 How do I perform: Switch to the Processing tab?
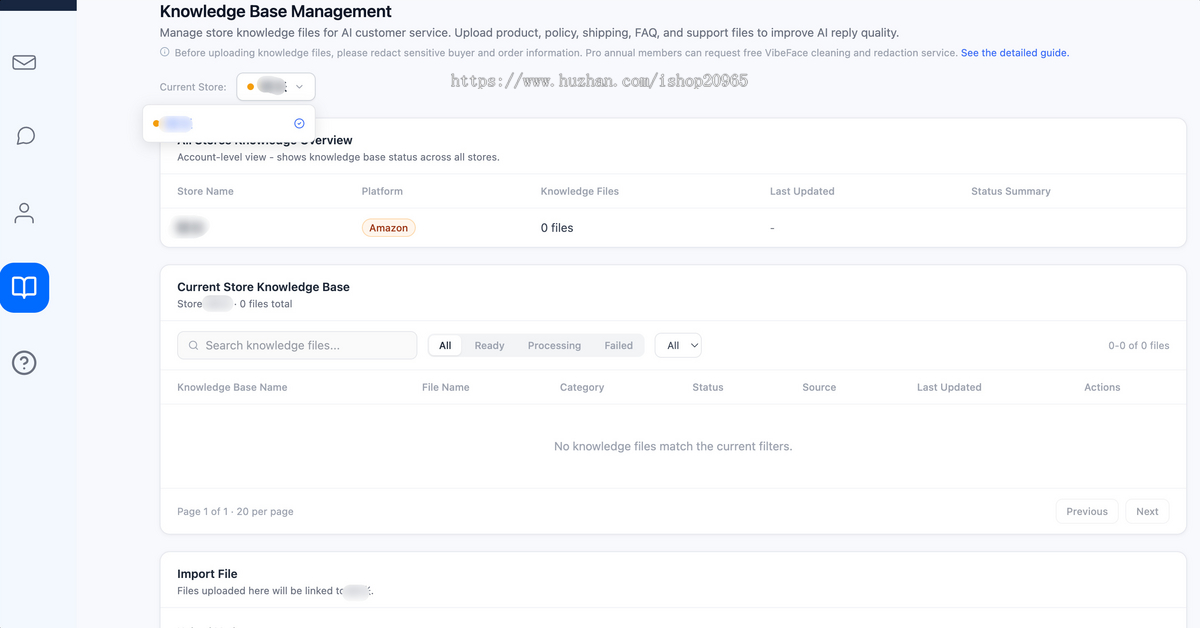pos(554,345)
